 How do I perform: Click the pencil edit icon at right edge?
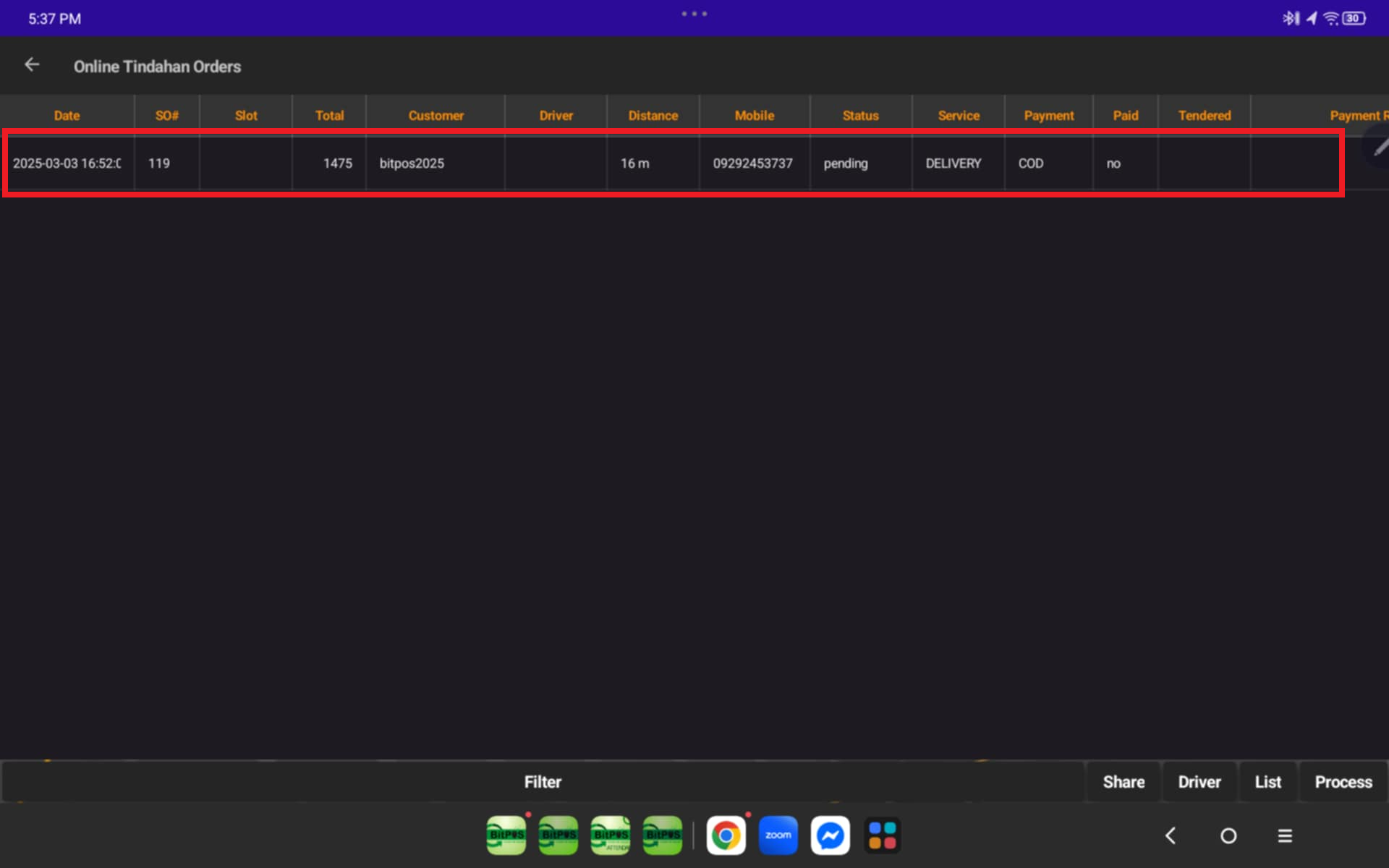[1380, 147]
